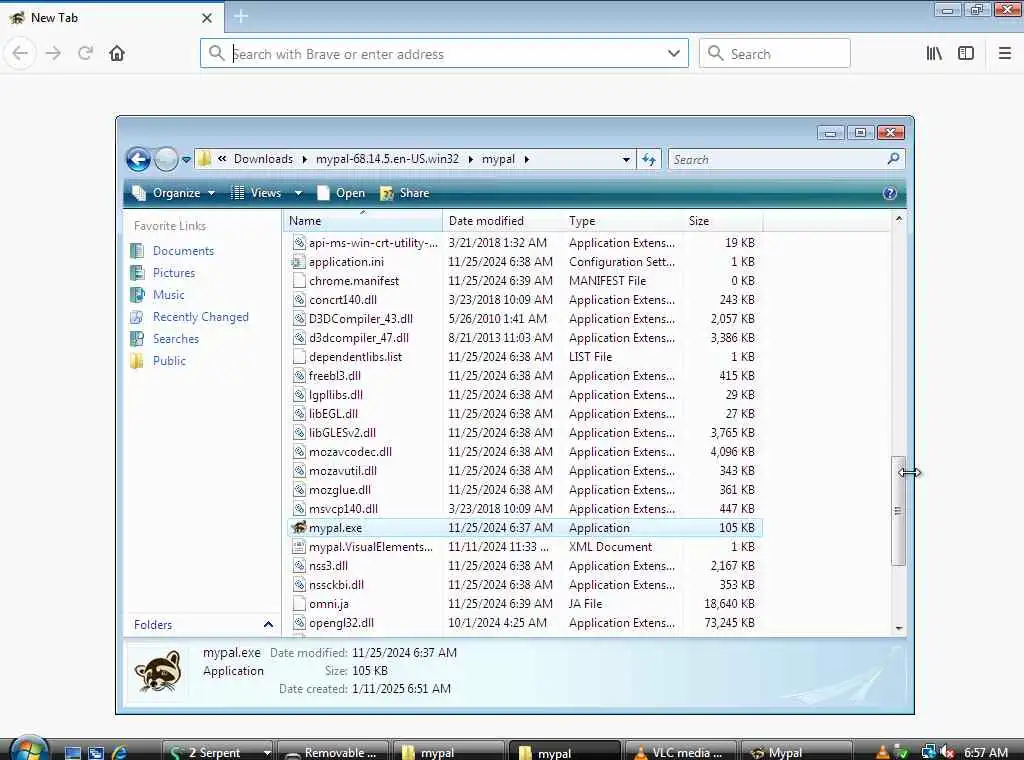
Task: Click the file list vertical scrollbar thumb
Action: click(899, 511)
